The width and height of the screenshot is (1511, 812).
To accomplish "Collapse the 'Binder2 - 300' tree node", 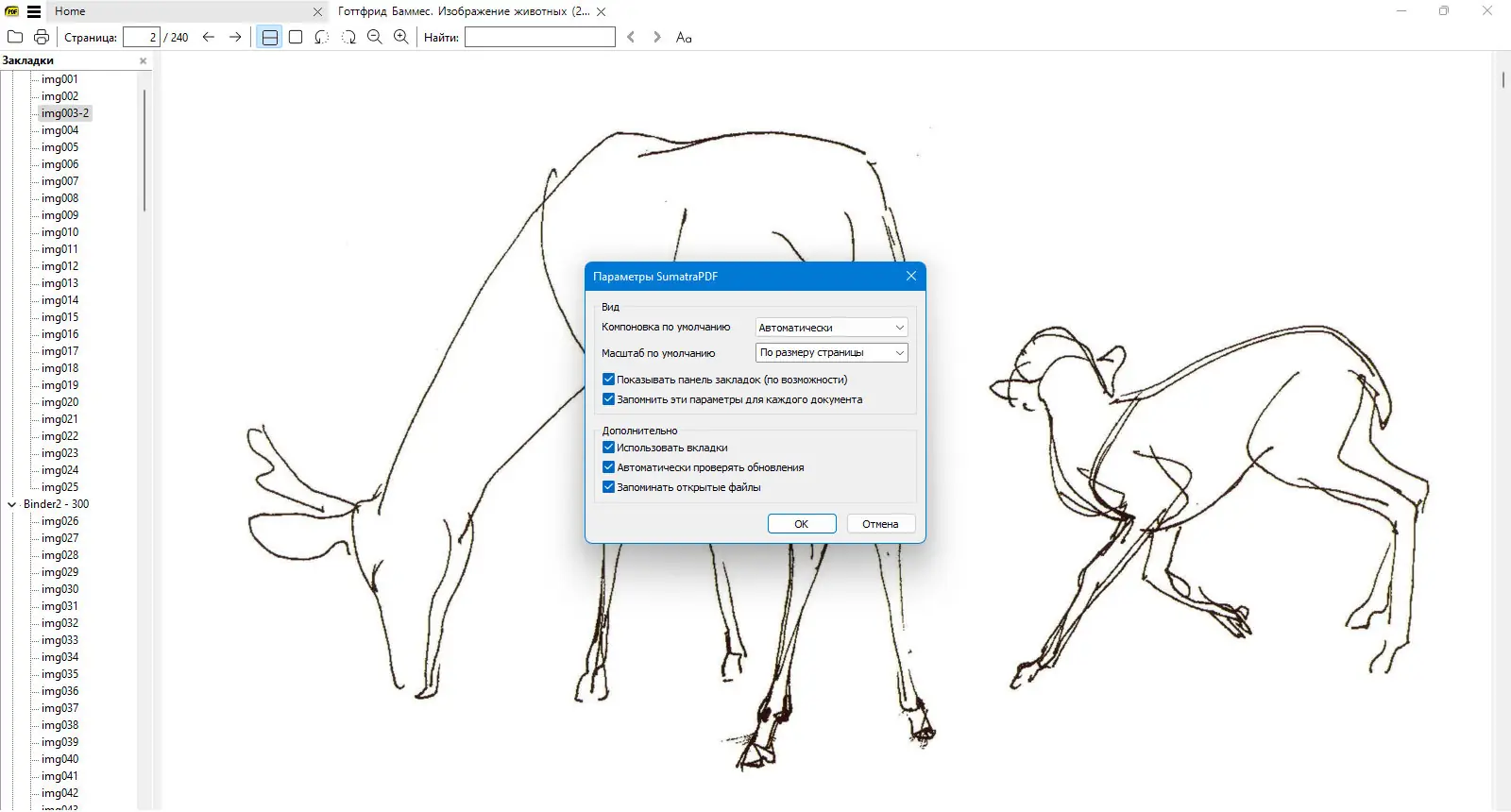I will [11, 504].
